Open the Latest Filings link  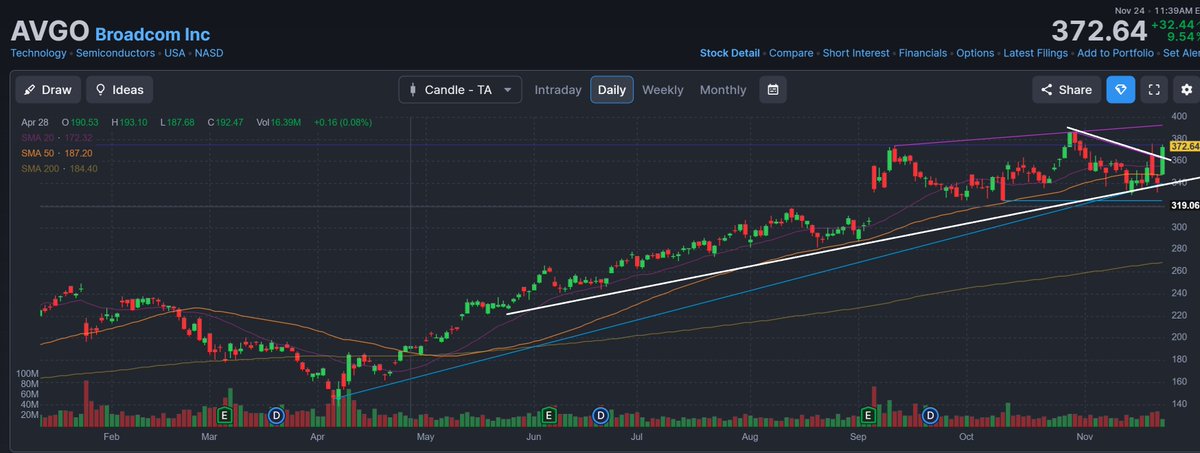click(x=1035, y=53)
